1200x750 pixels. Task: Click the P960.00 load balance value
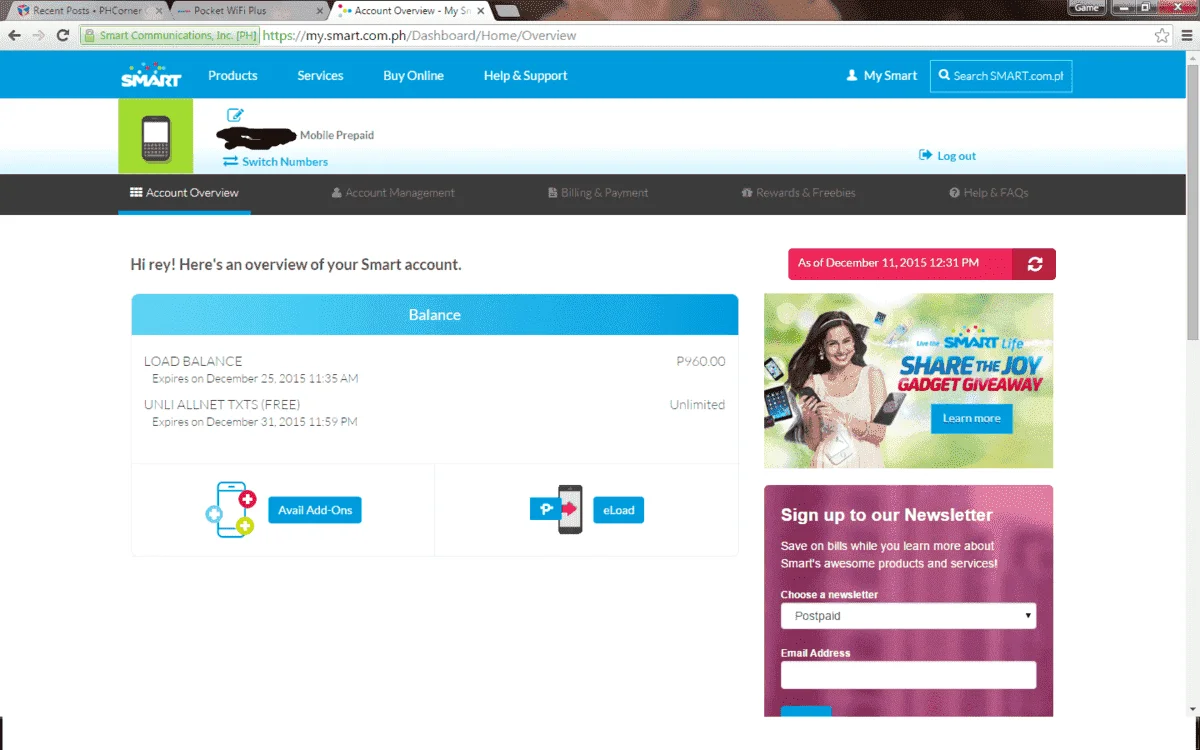701,361
